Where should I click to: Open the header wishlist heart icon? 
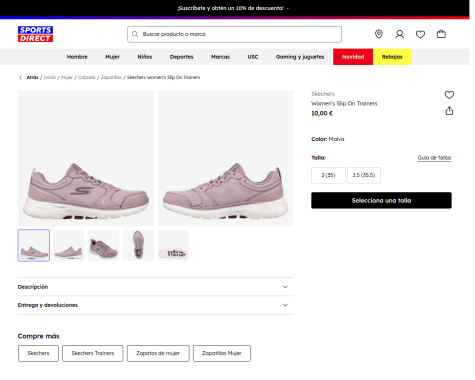[x=420, y=34]
